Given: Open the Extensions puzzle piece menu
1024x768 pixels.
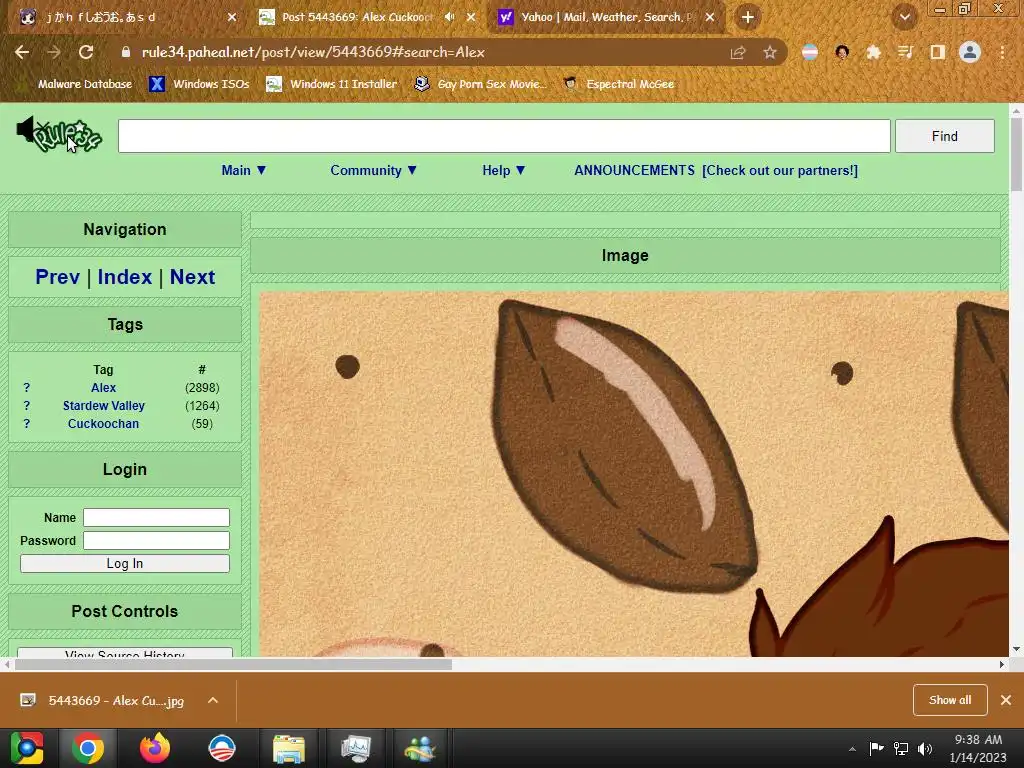Looking at the screenshot, I should point(874,52).
